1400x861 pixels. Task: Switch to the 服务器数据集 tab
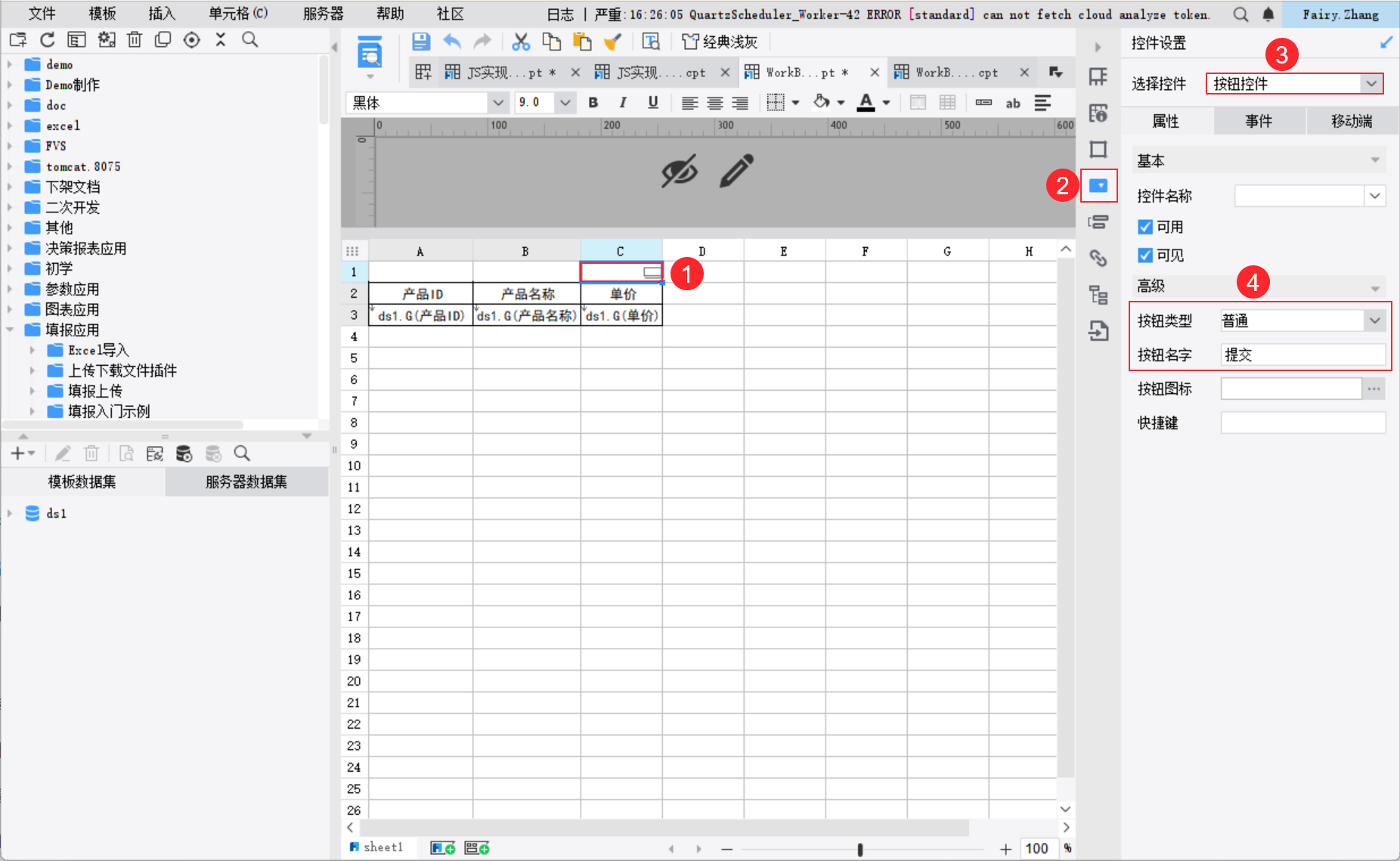pos(246,482)
